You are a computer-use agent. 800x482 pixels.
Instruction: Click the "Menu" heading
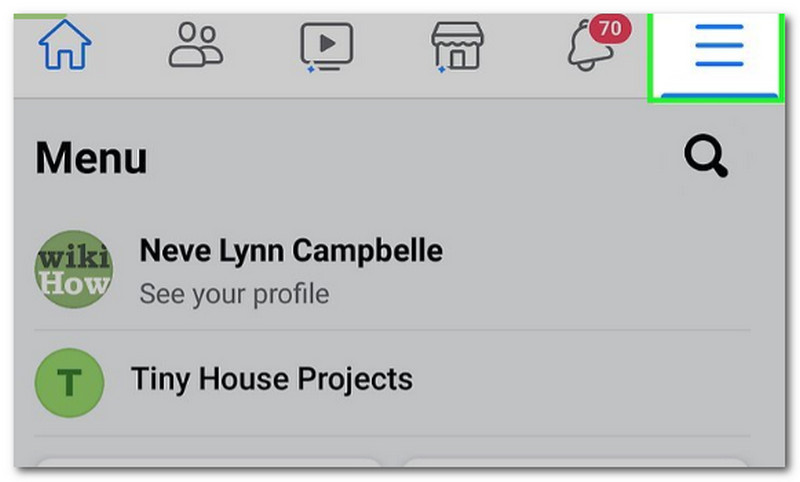(91, 159)
